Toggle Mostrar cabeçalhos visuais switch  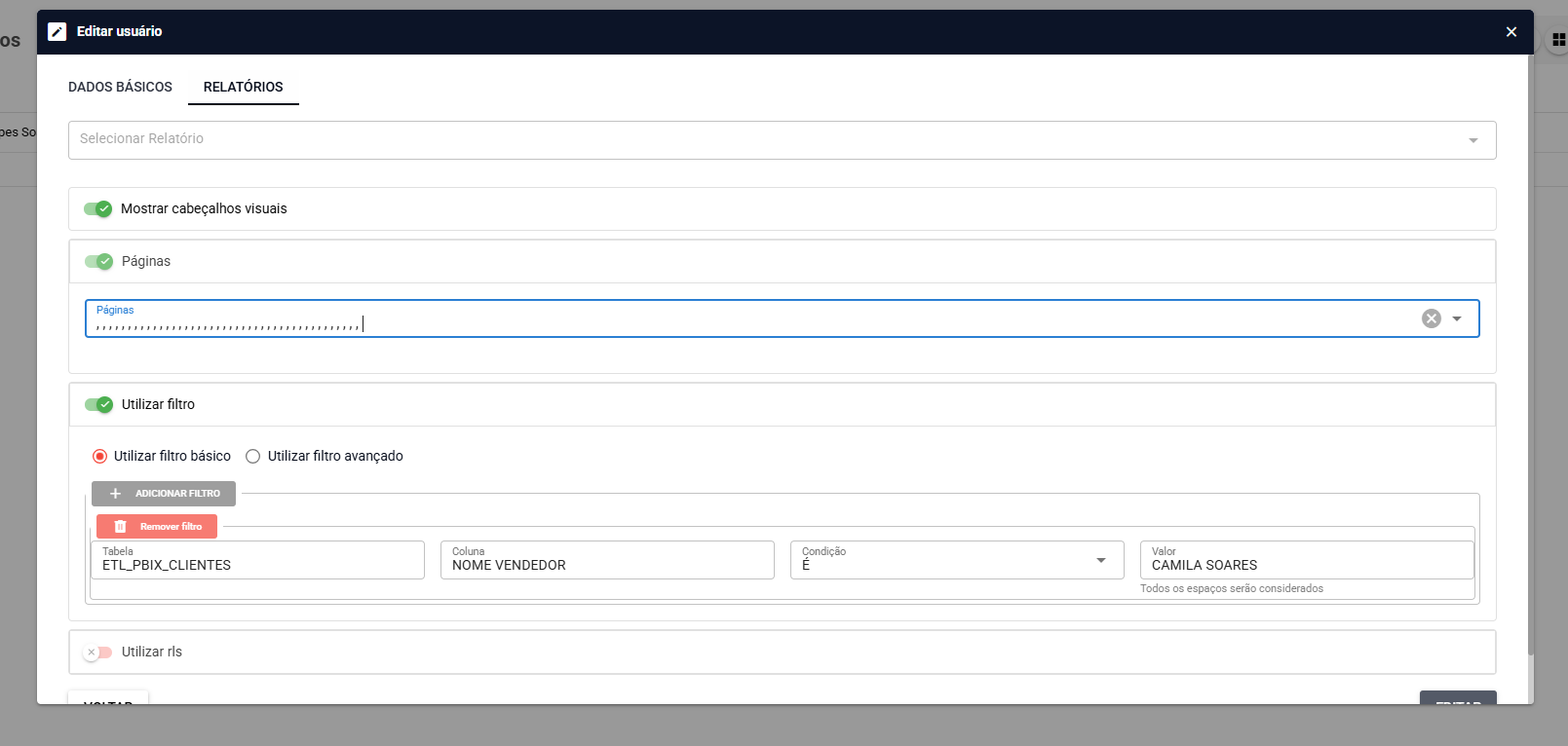(x=97, y=208)
